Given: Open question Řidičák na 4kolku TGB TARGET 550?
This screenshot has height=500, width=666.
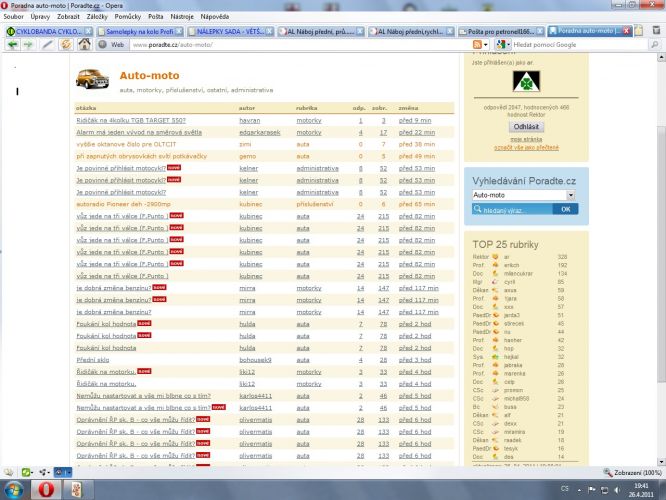Looking at the screenshot, I should (131, 120).
